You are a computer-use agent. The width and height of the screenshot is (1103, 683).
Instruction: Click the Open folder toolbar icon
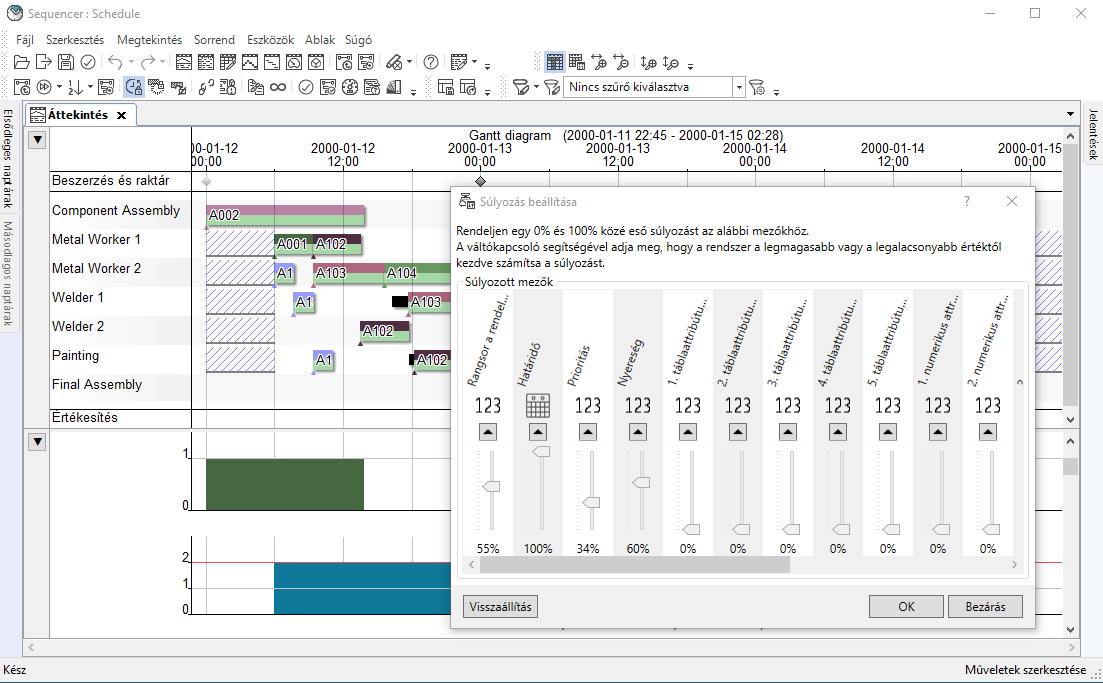point(23,62)
